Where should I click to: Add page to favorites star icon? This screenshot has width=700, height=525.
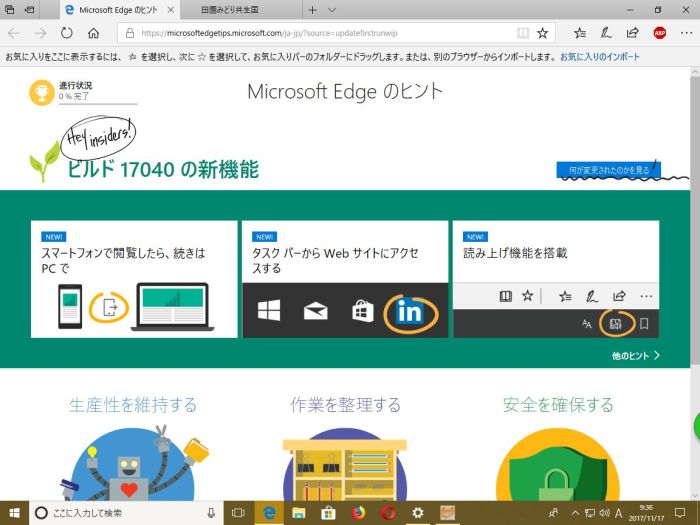[x=542, y=33]
